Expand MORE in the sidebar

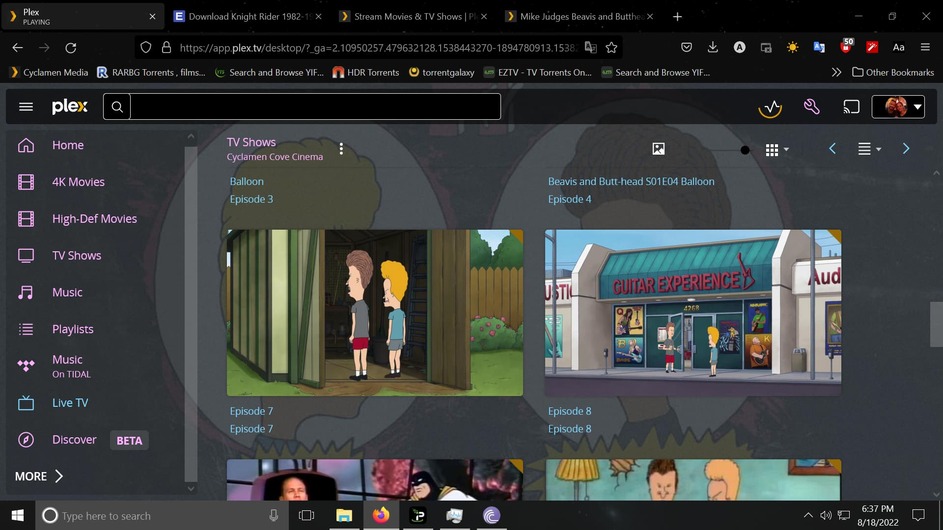(39, 476)
